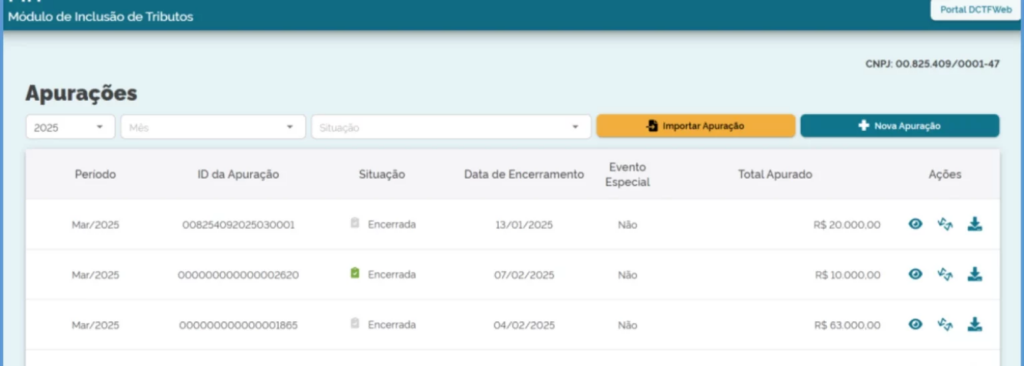Open the 2025 year dropdown

71,127
